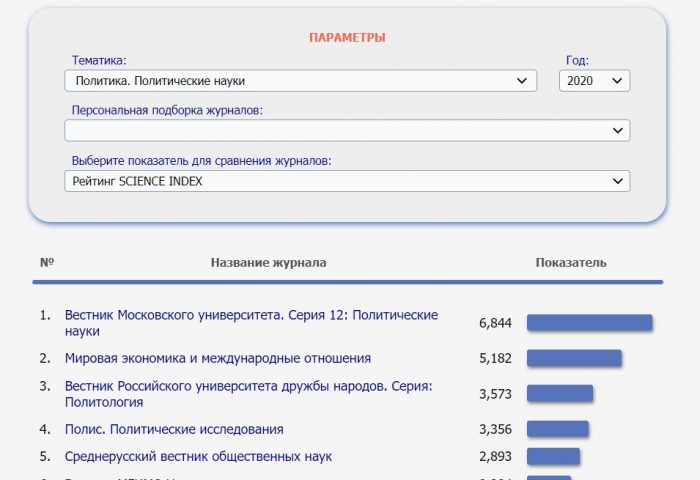Click the Показатель column header
The height and width of the screenshot is (480, 700).
click(x=571, y=263)
